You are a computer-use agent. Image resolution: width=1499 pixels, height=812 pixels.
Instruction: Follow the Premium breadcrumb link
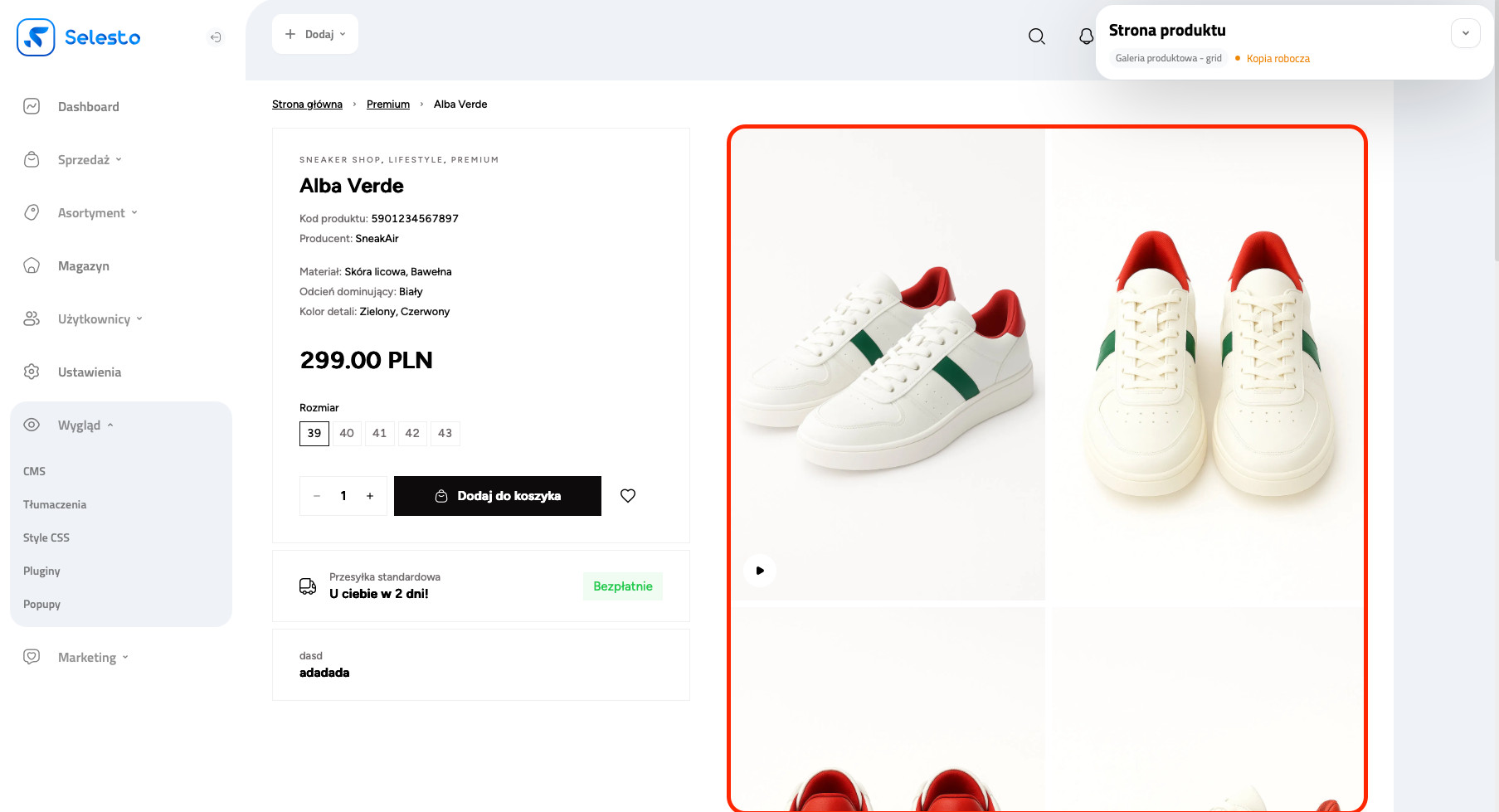pyautogui.click(x=388, y=105)
